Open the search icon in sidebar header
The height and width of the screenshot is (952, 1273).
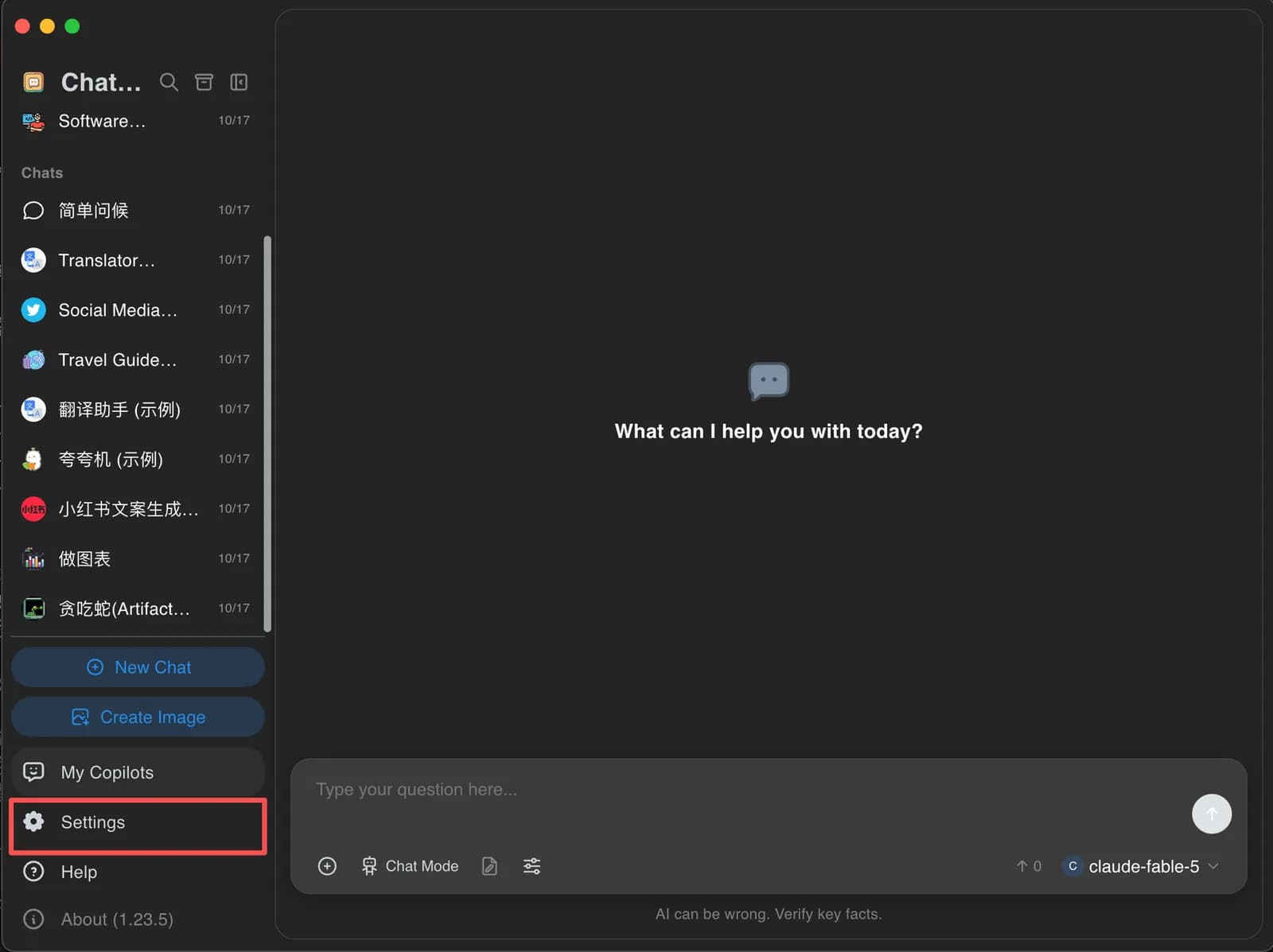[x=169, y=82]
